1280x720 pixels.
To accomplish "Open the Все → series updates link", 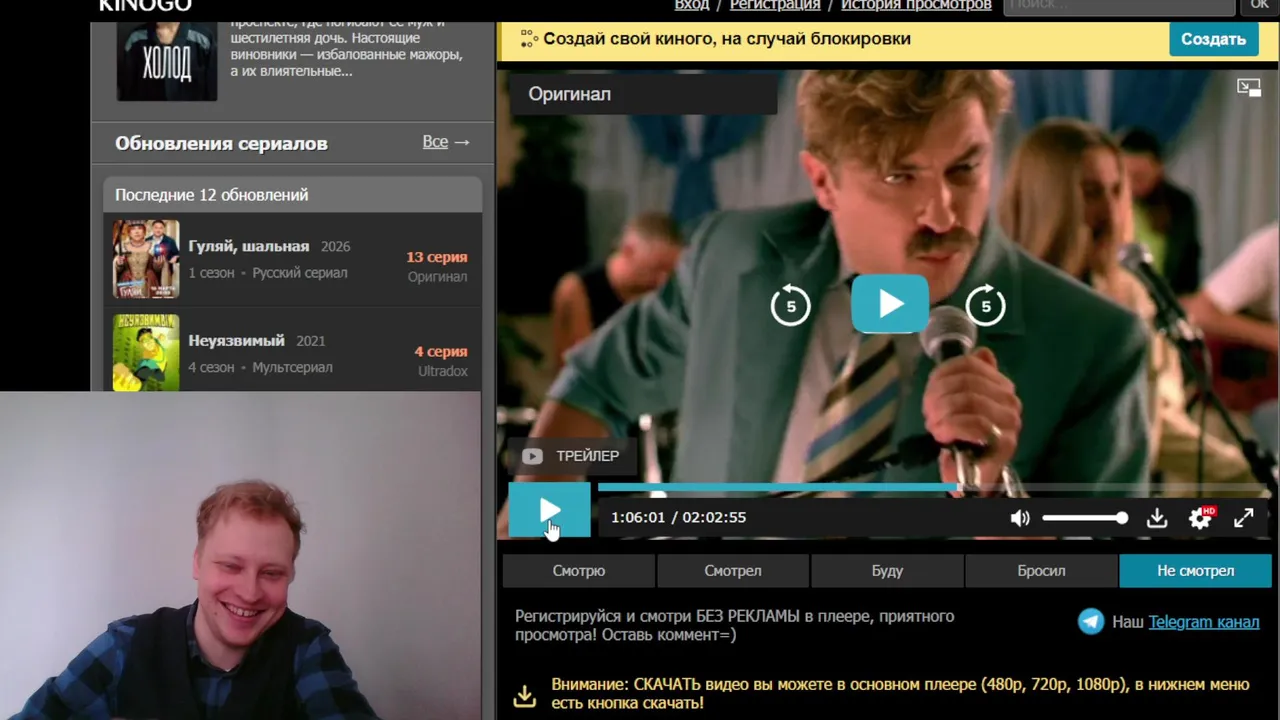I will [x=446, y=142].
